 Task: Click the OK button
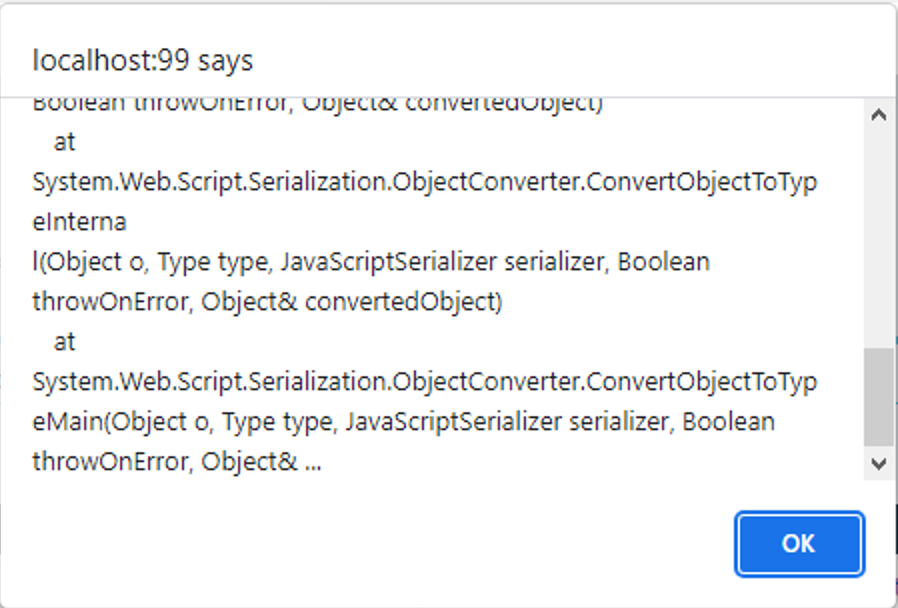tap(798, 543)
